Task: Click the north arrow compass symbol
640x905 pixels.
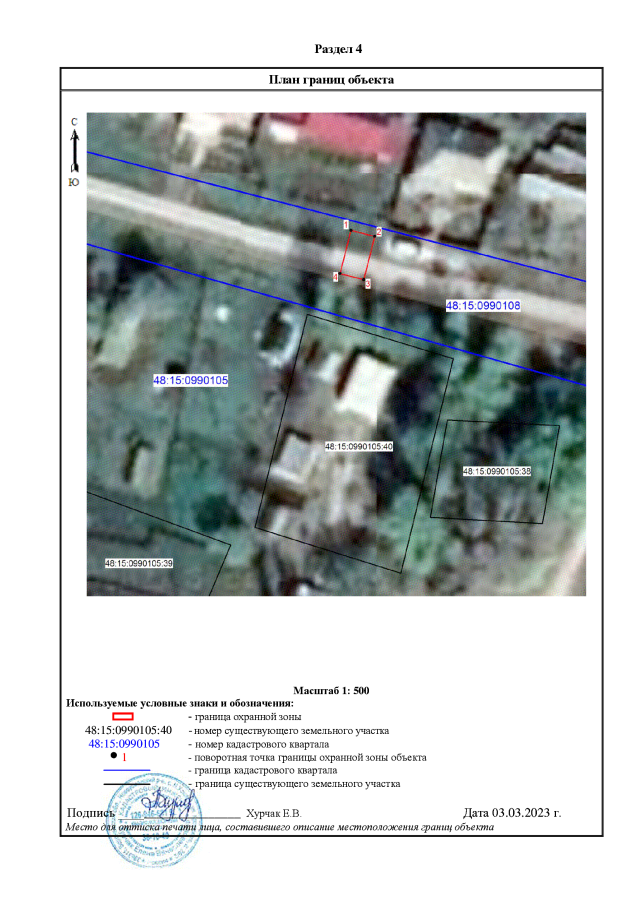Action: coord(74,152)
